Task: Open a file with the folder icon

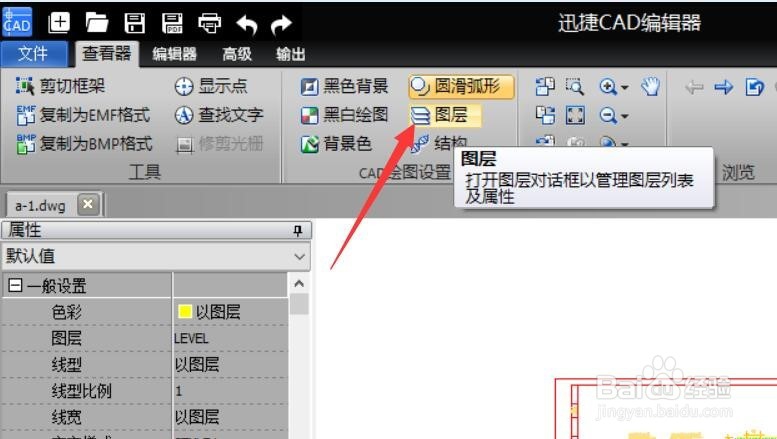Action: [97, 23]
